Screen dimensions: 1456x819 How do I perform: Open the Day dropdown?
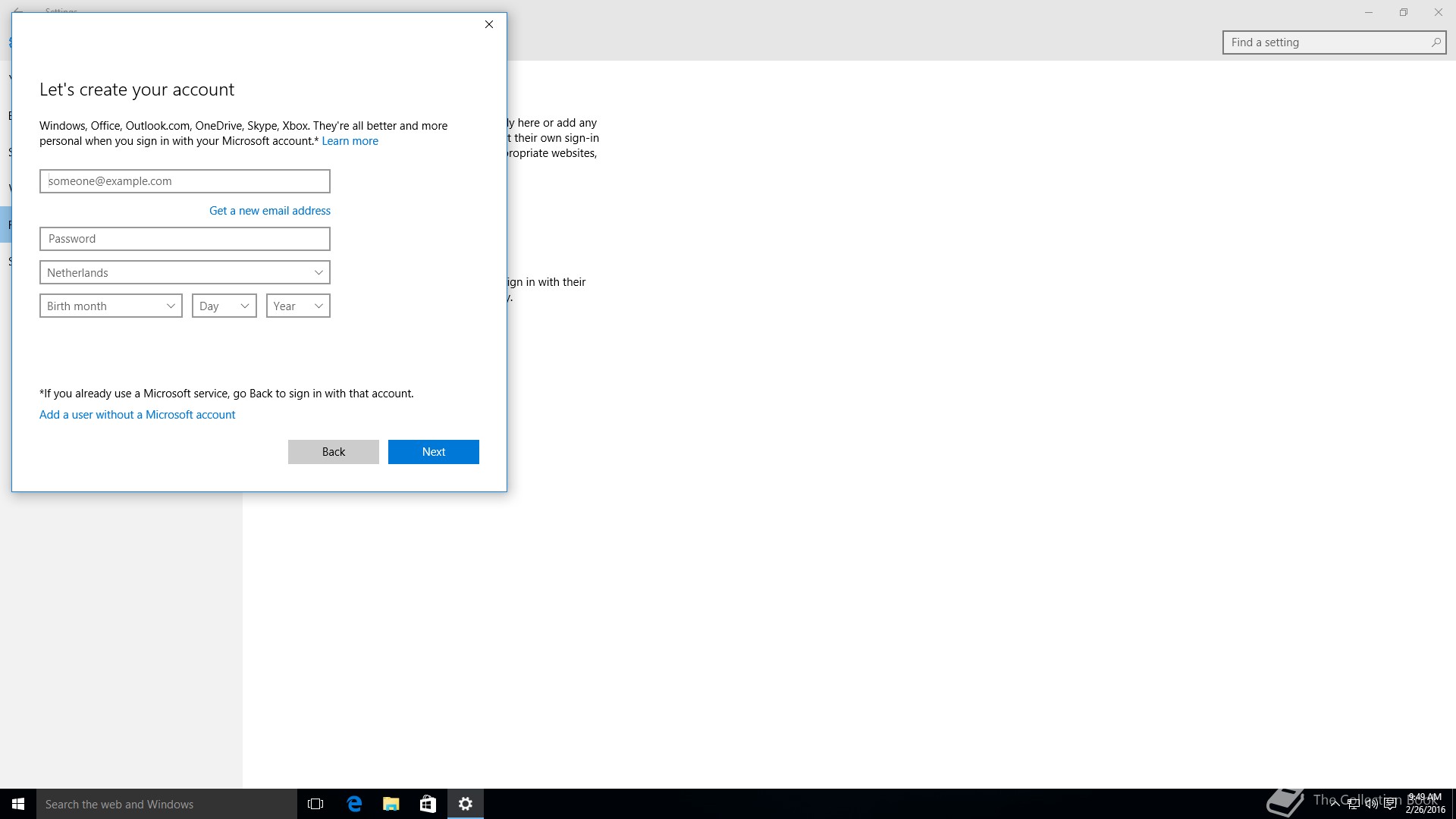click(224, 306)
